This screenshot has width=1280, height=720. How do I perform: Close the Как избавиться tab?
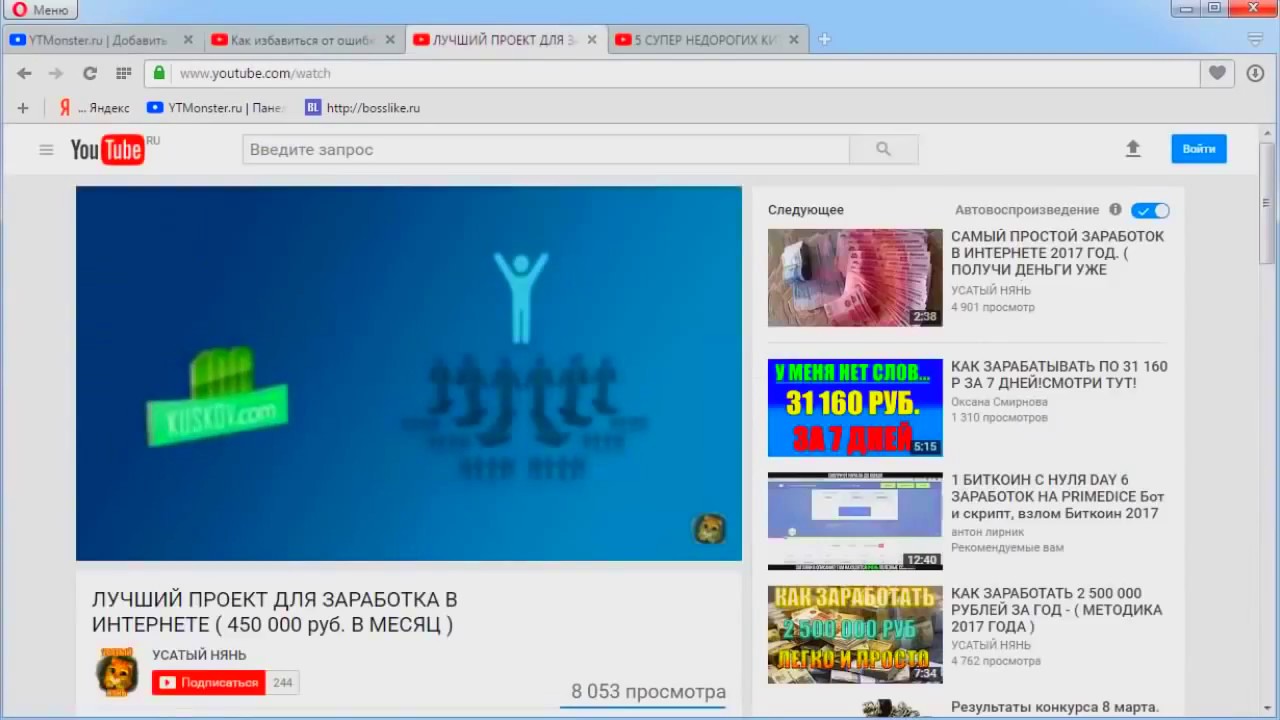pos(390,40)
